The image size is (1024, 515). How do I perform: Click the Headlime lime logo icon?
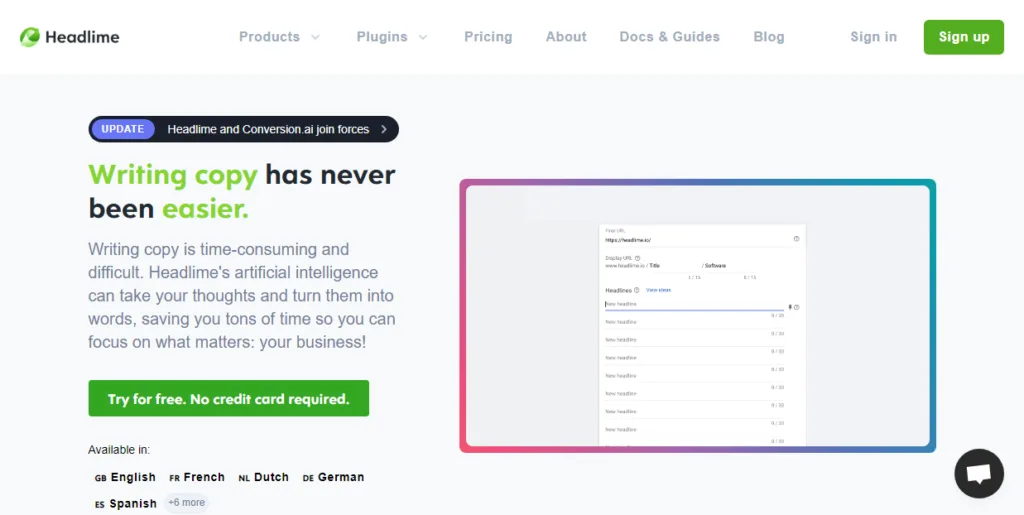point(29,37)
